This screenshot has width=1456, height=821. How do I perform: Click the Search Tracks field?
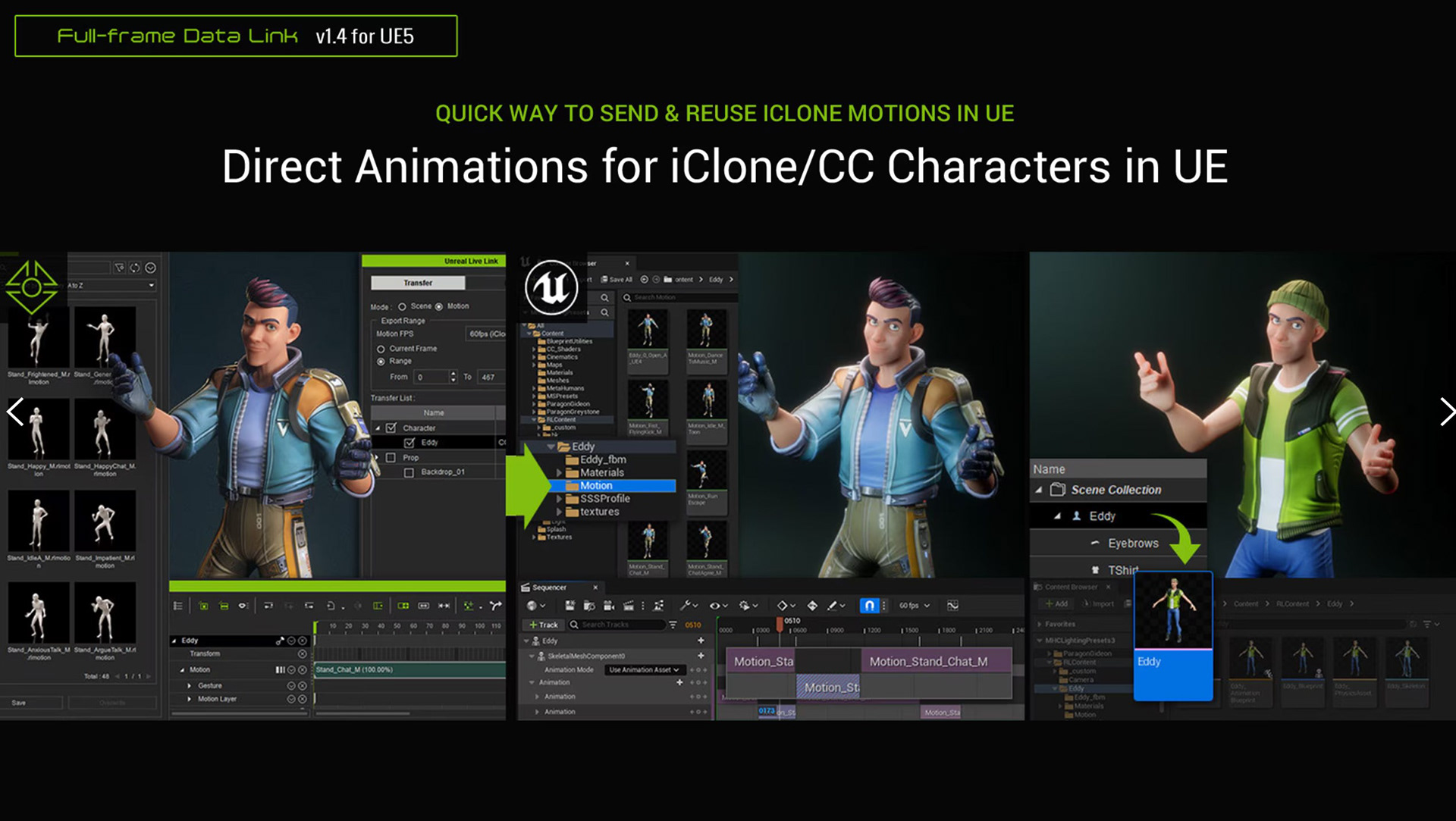tap(616, 625)
